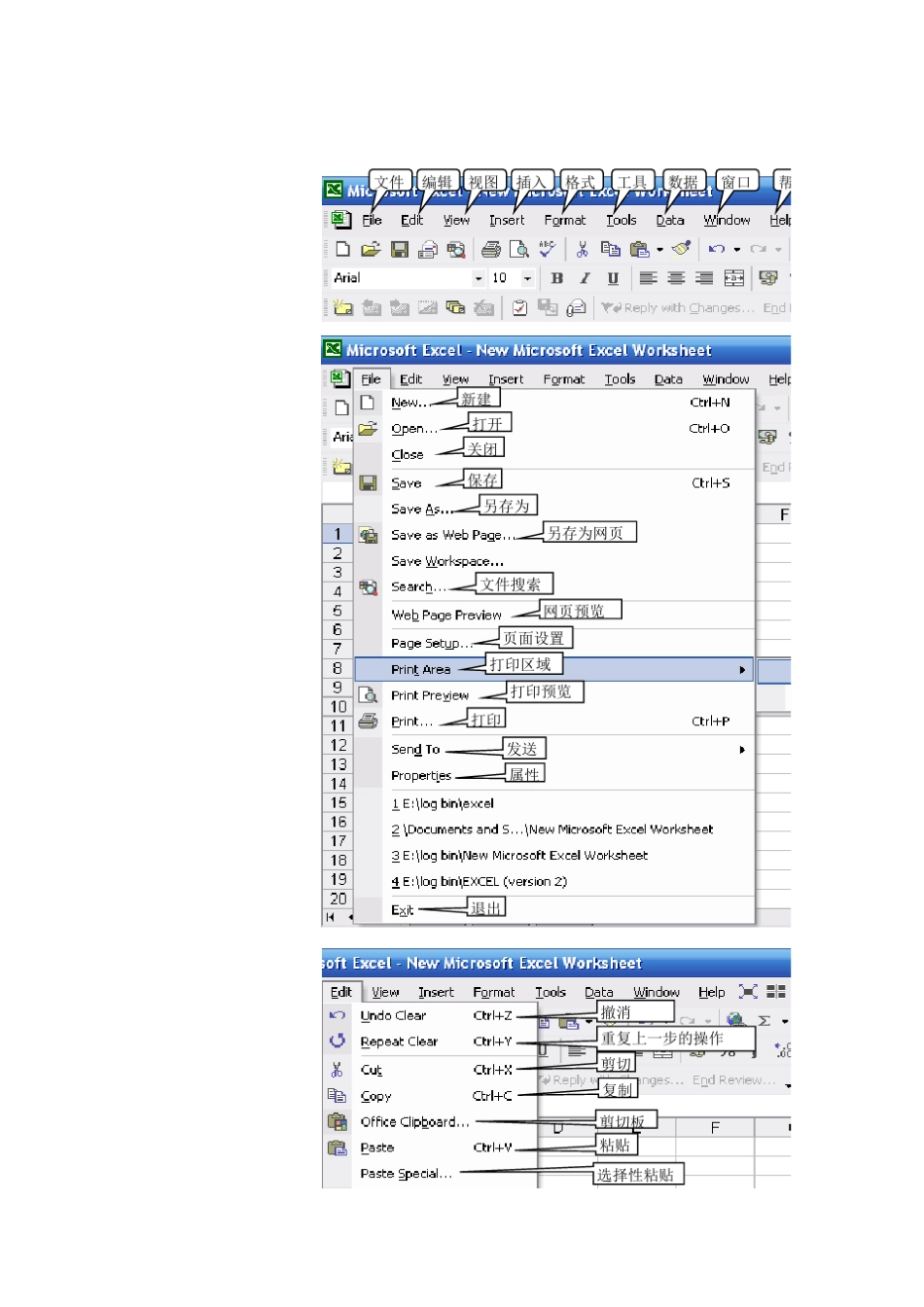Click the New blank workbook icon in first screenshot toolbar
Screen dimensions: 924x1307
point(342,249)
